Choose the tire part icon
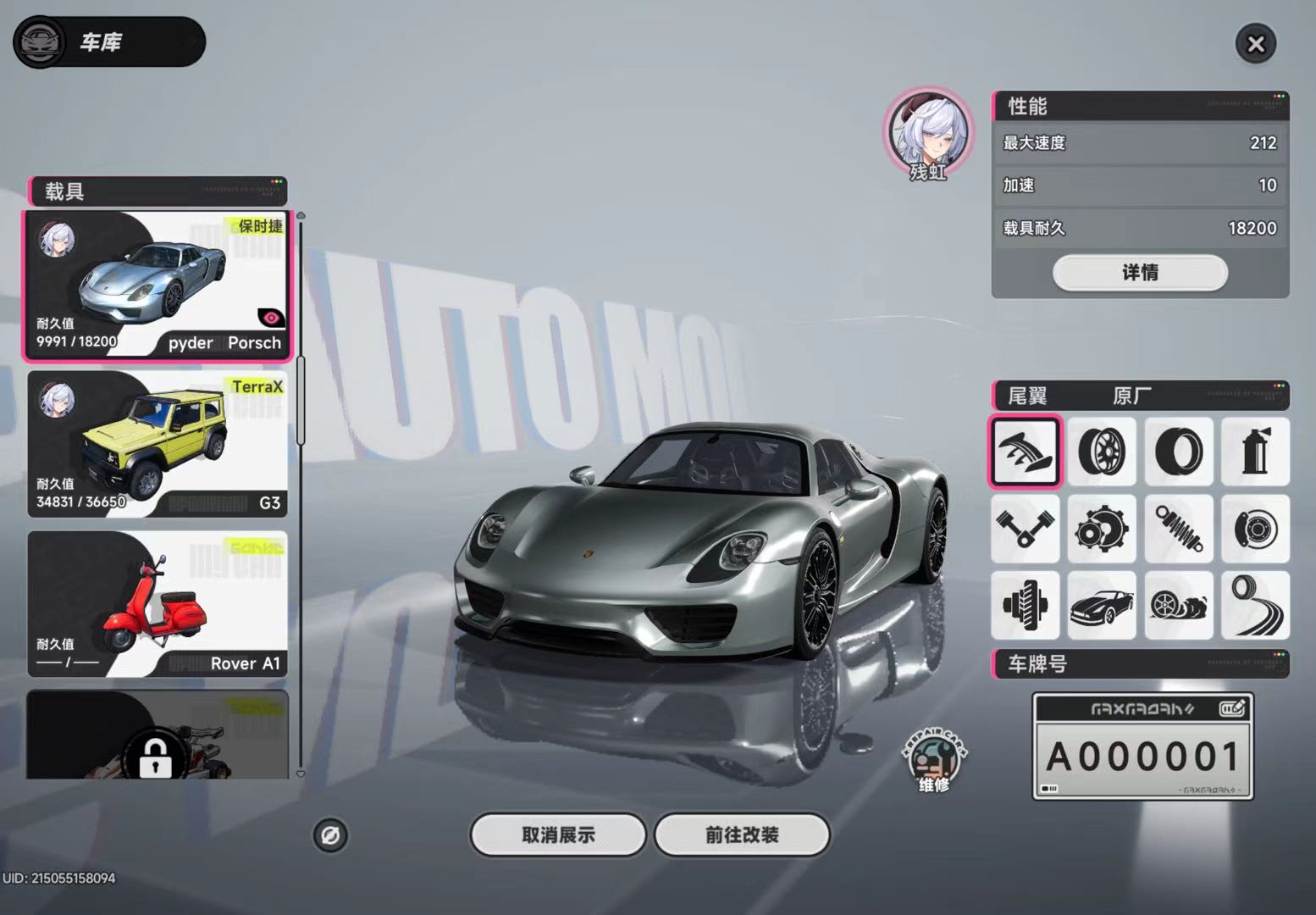Viewport: 1316px width, 915px height. click(1179, 452)
